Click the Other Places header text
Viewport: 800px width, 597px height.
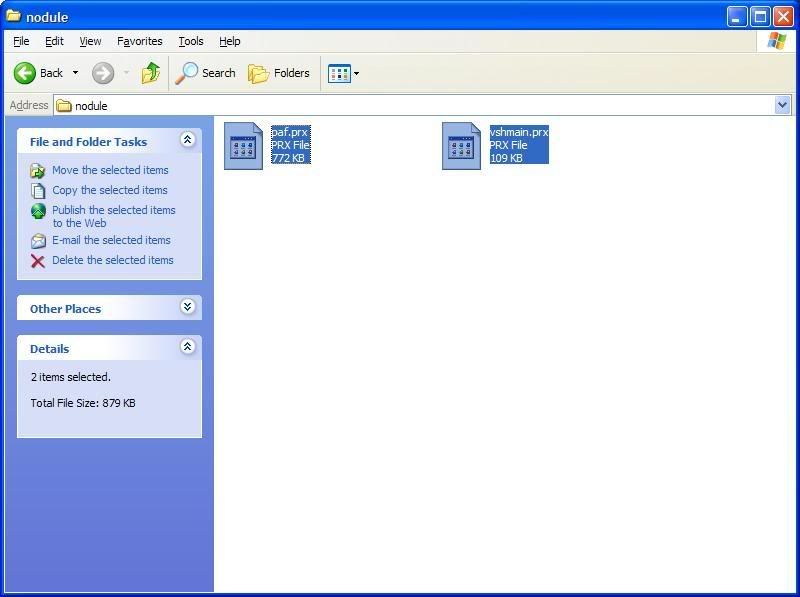click(65, 309)
